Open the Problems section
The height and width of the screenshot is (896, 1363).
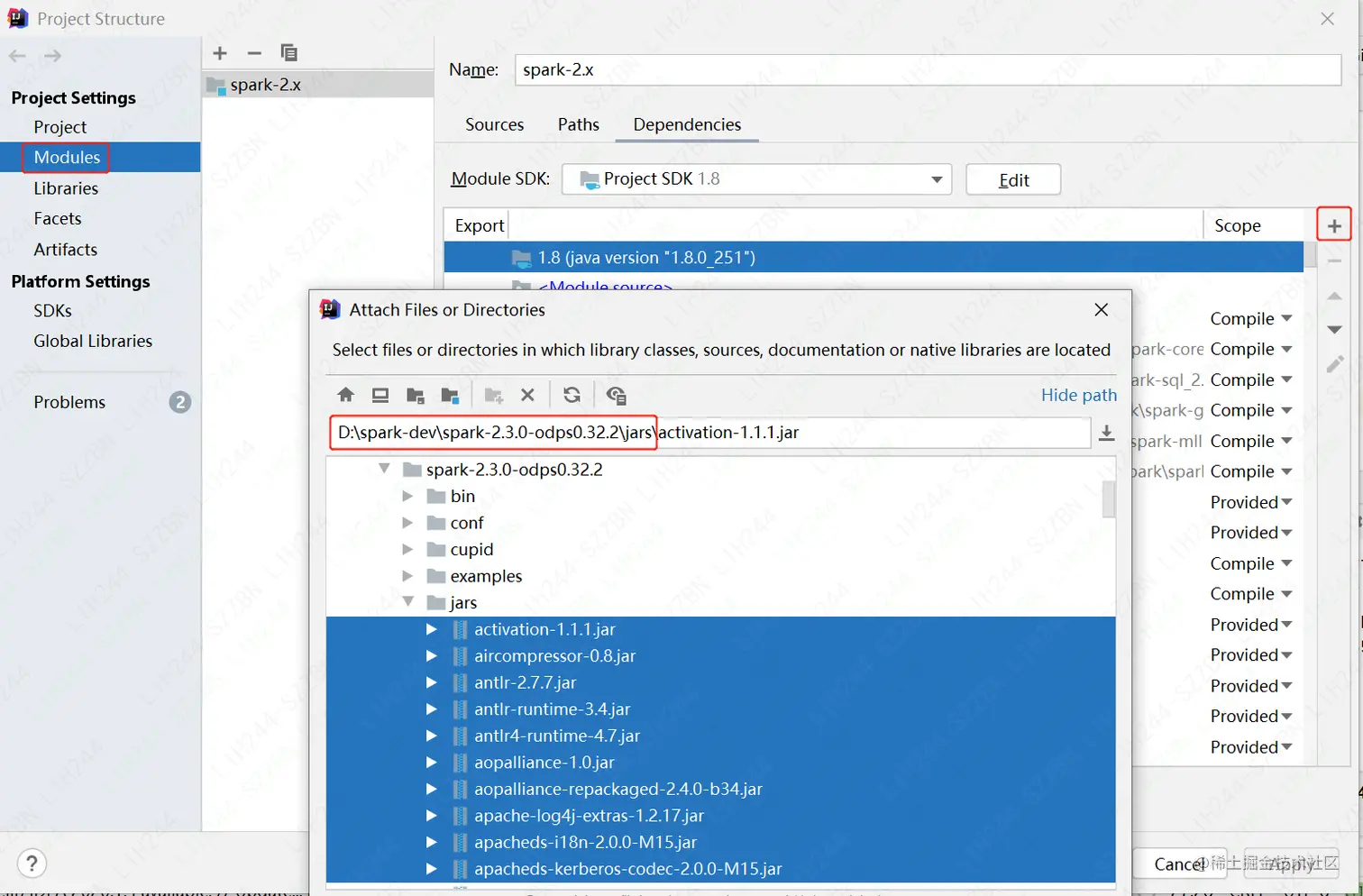[69, 402]
